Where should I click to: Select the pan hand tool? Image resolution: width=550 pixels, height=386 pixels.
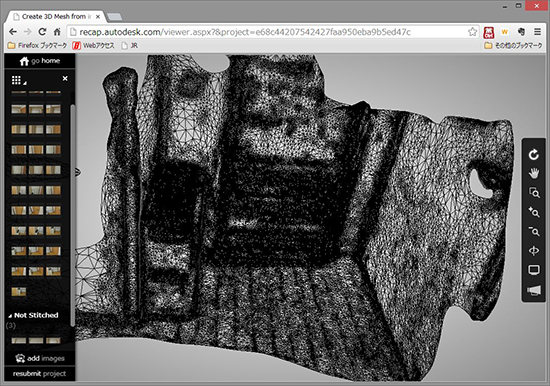(x=534, y=173)
